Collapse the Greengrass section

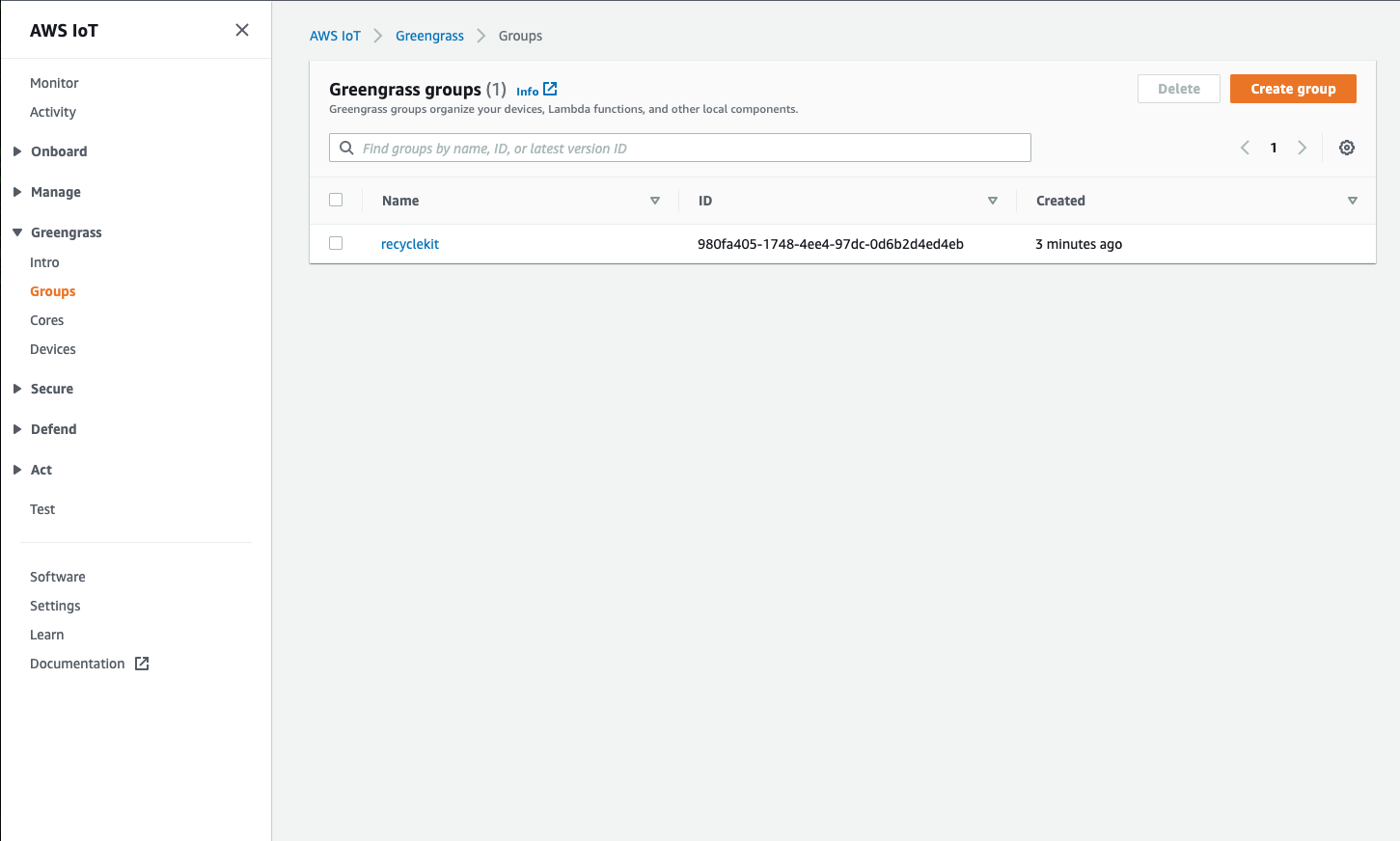tap(17, 232)
